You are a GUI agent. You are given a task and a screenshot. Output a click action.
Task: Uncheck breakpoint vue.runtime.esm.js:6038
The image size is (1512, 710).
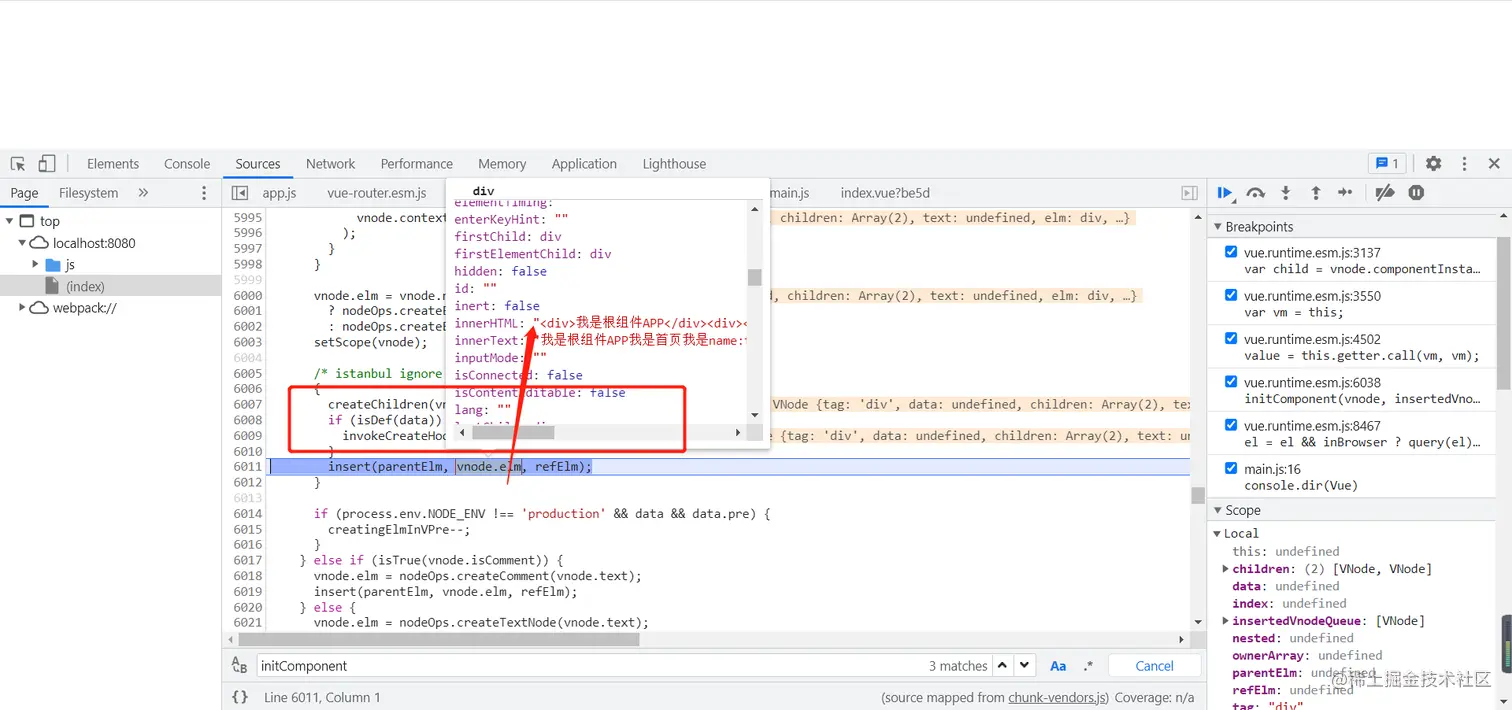[1231, 381]
